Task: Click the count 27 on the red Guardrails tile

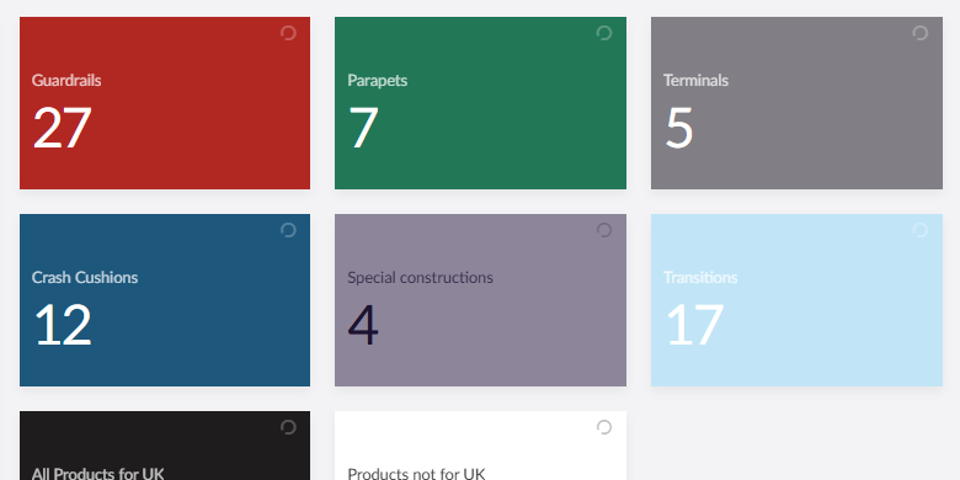Action: [62, 128]
